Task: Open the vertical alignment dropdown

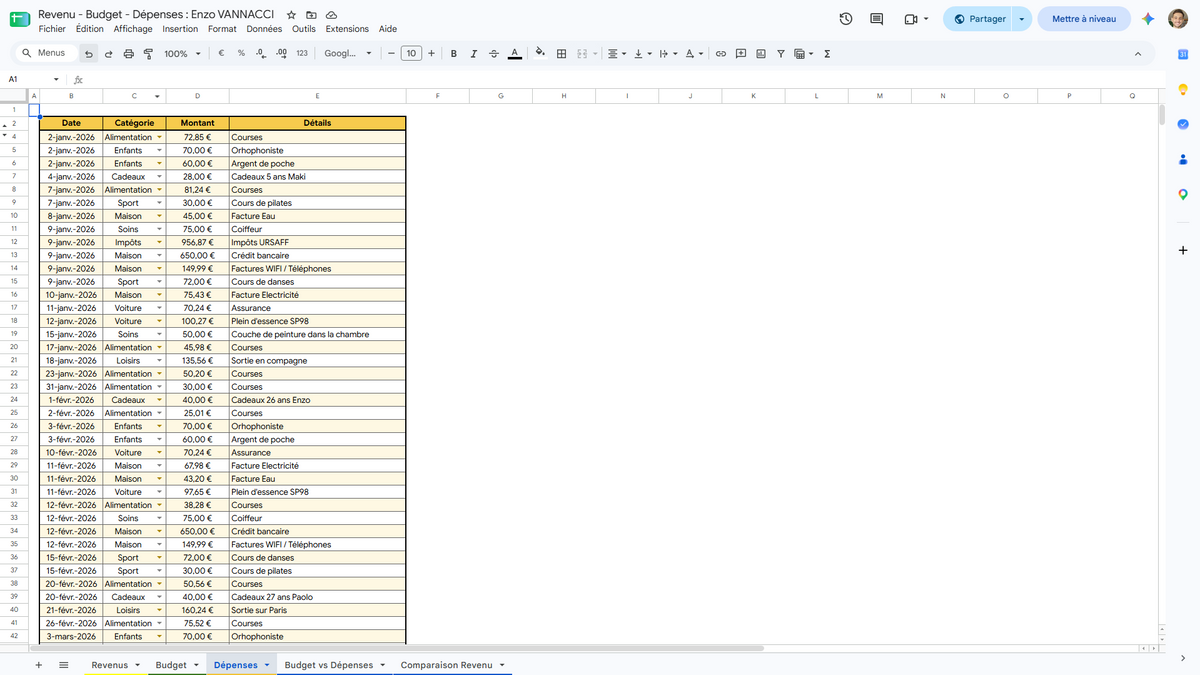Action: pyautogui.click(x=642, y=54)
